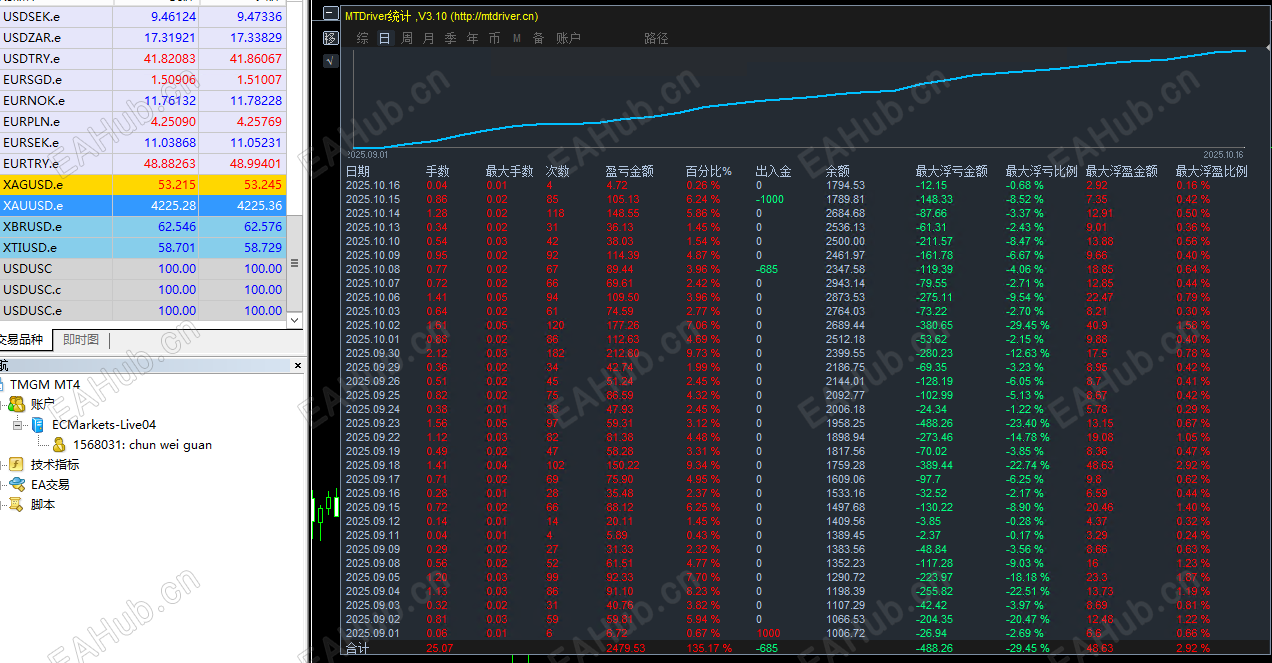Click the 移 move button beside the panel
This screenshot has height=663, width=1272.
tap(331, 38)
